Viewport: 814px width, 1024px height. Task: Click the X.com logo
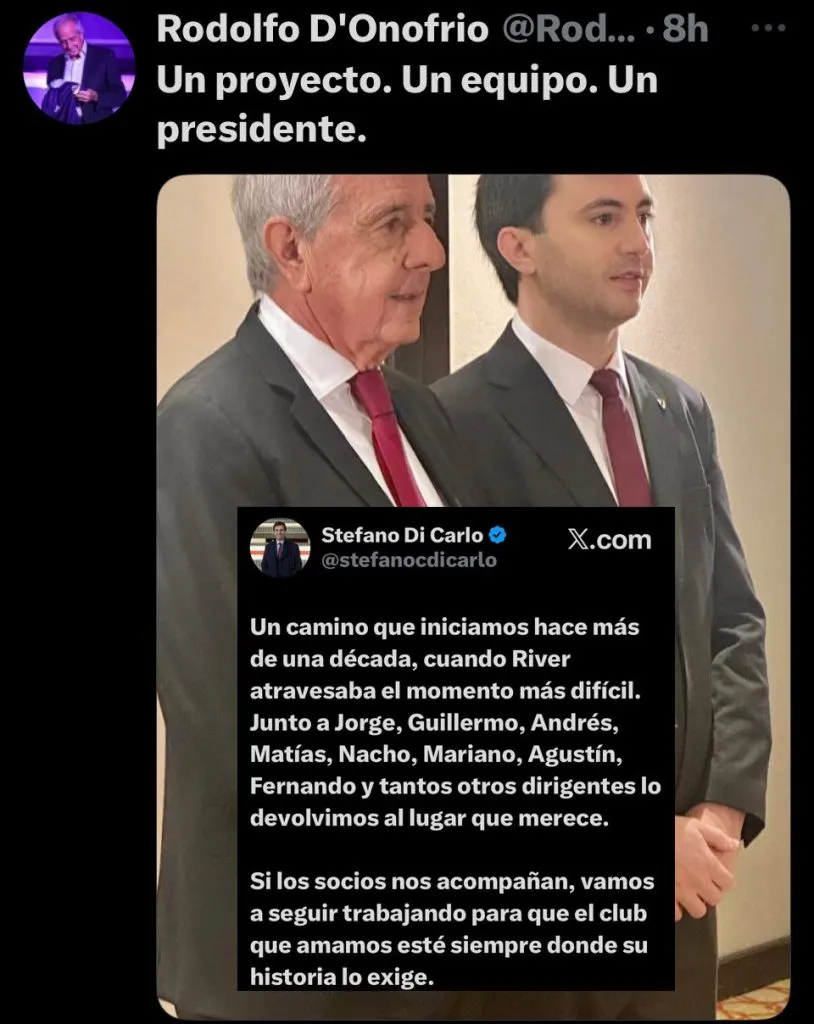coord(609,540)
